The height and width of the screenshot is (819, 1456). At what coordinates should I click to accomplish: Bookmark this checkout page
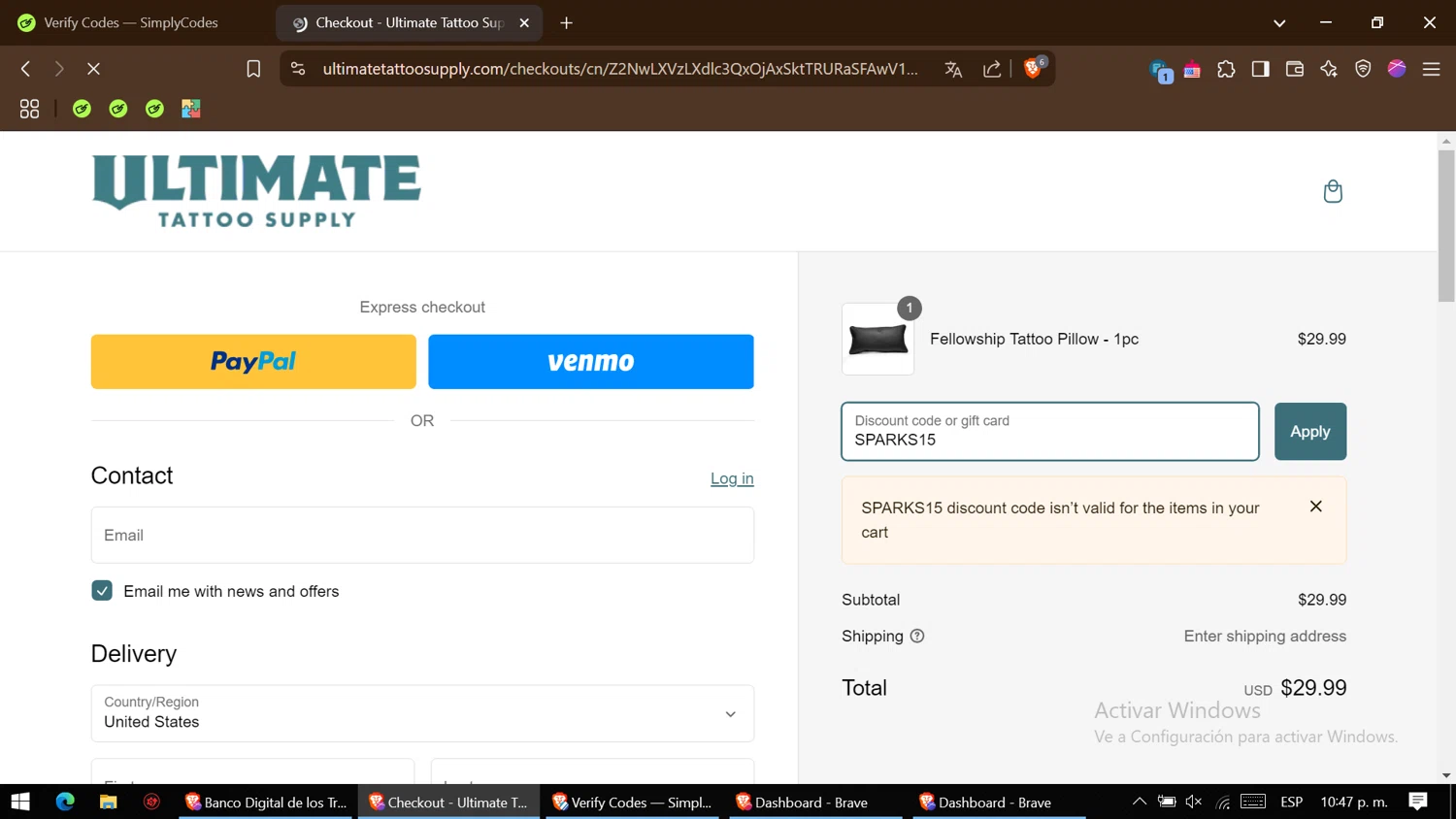[x=253, y=69]
